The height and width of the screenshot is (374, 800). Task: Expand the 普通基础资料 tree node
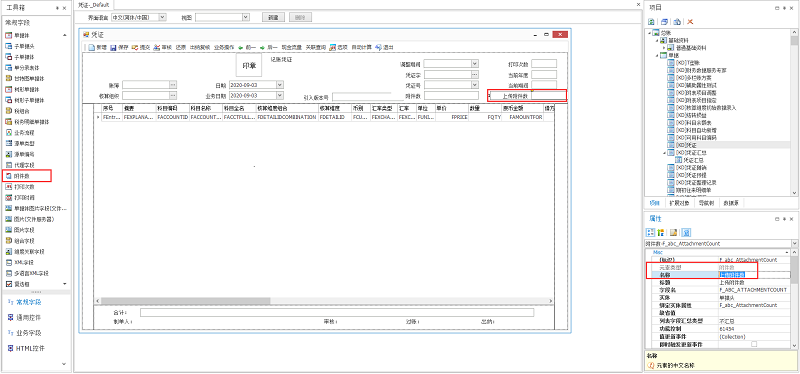coord(664,48)
